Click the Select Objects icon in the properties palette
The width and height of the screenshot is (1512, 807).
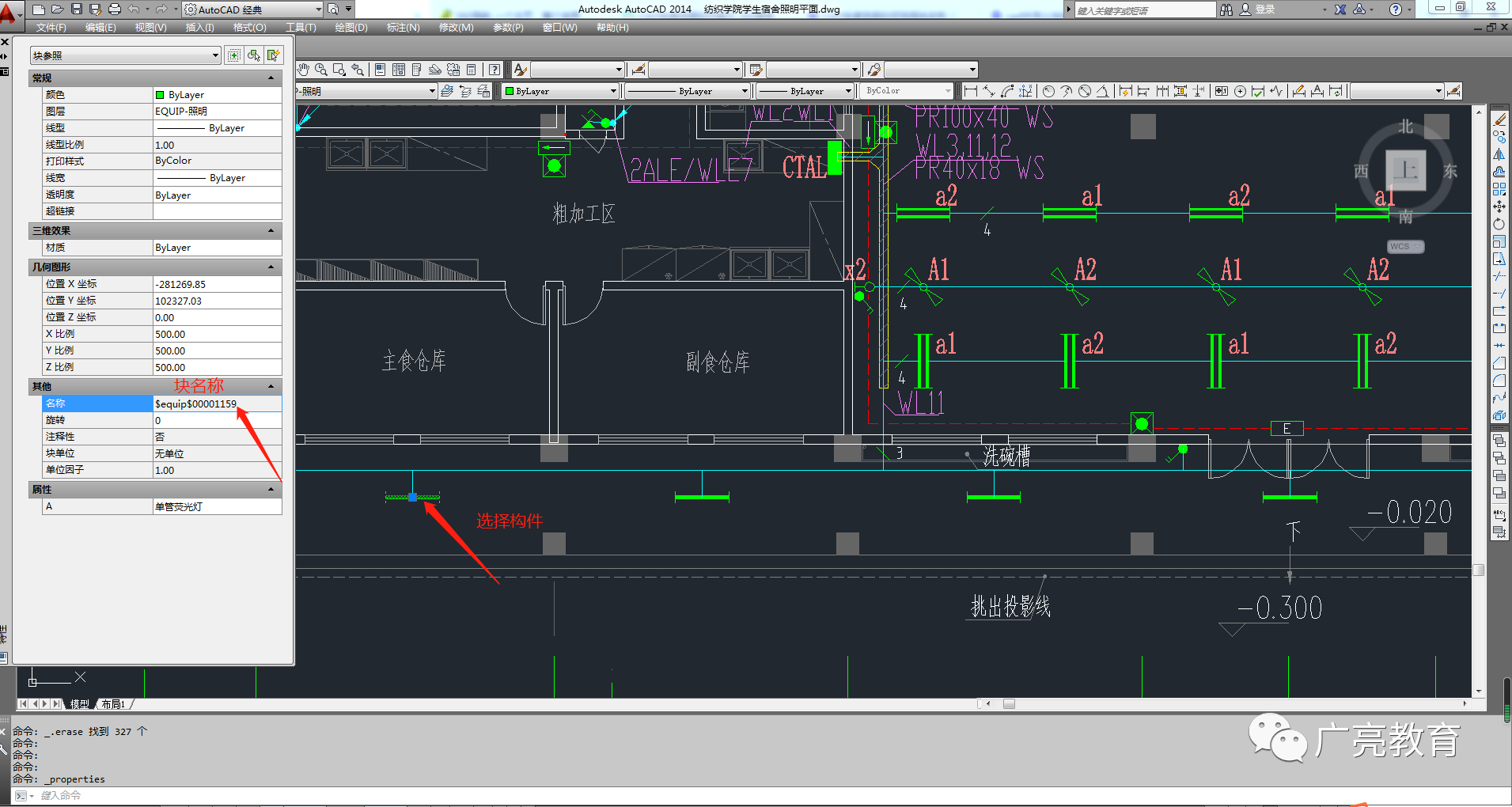coord(253,55)
